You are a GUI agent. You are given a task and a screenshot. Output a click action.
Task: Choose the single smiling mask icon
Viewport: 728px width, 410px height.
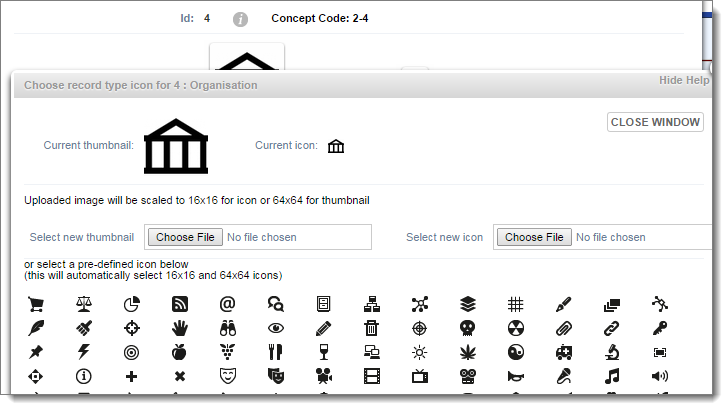(x=228, y=376)
